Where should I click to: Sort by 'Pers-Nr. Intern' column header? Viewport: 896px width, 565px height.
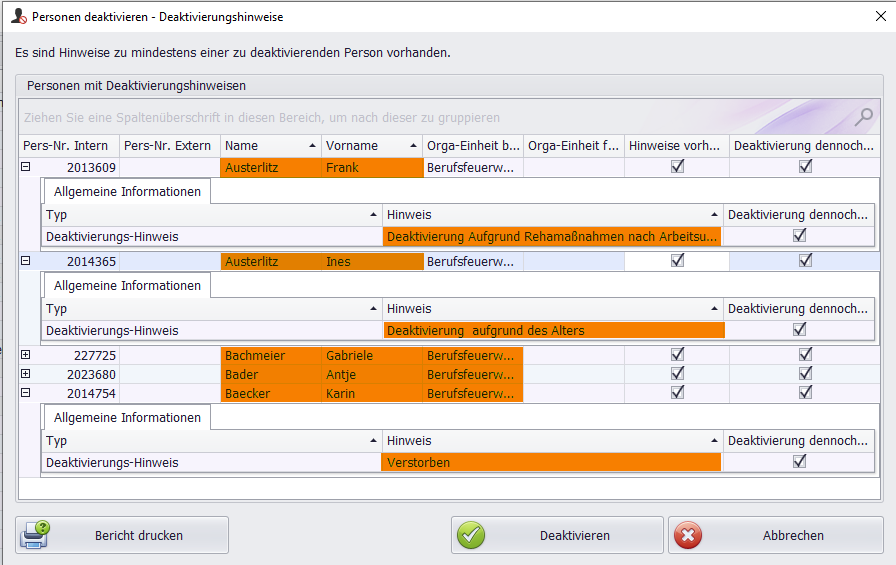(66, 146)
